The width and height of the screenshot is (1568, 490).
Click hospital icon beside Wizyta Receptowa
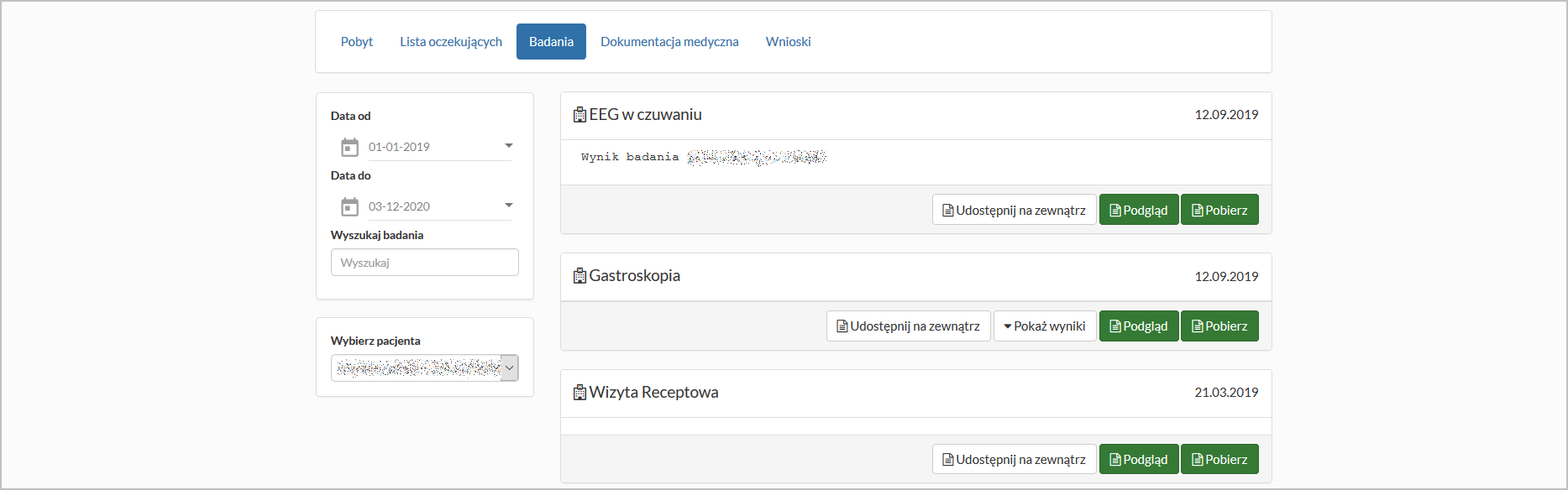coord(579,393)
